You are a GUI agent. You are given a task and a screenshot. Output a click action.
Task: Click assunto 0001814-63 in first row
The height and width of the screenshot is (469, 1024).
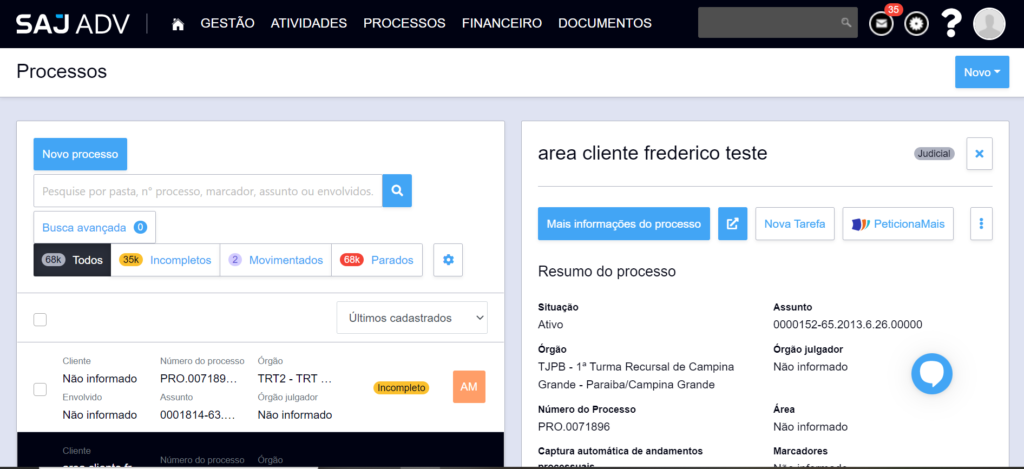point(197,415)
